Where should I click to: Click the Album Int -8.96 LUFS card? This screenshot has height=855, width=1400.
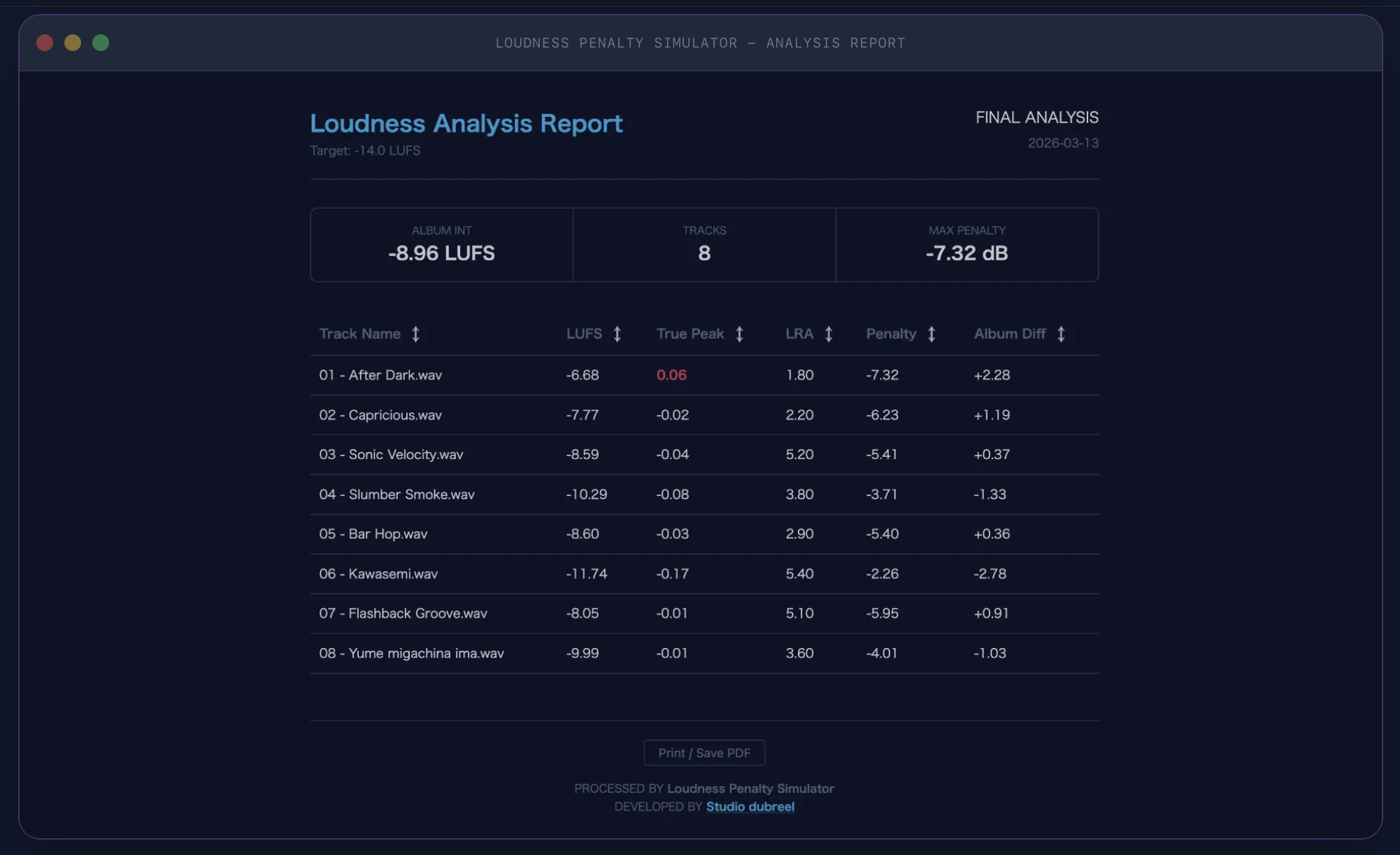pos(441,245)
